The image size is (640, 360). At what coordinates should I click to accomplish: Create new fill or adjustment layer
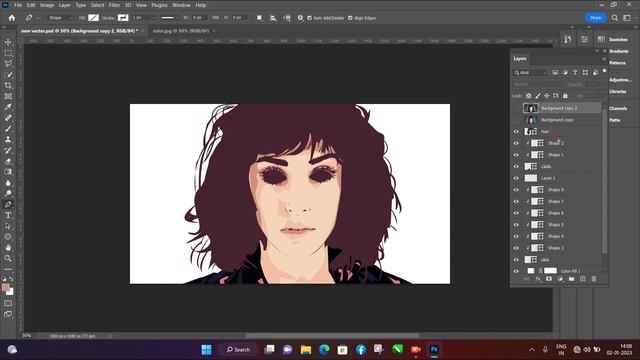pos(560,279)
